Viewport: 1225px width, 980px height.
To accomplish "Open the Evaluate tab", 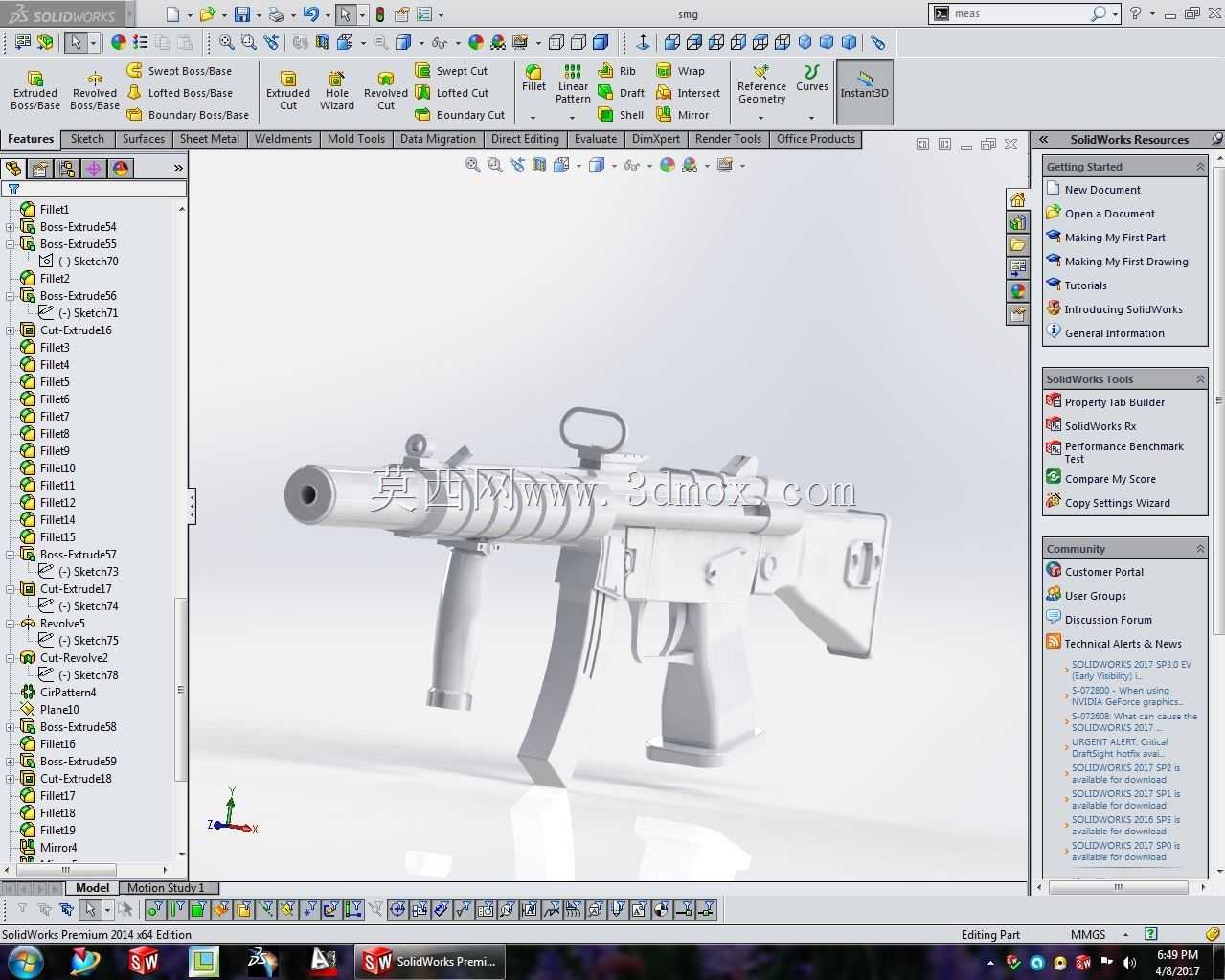I will click(x=596, y=139).
